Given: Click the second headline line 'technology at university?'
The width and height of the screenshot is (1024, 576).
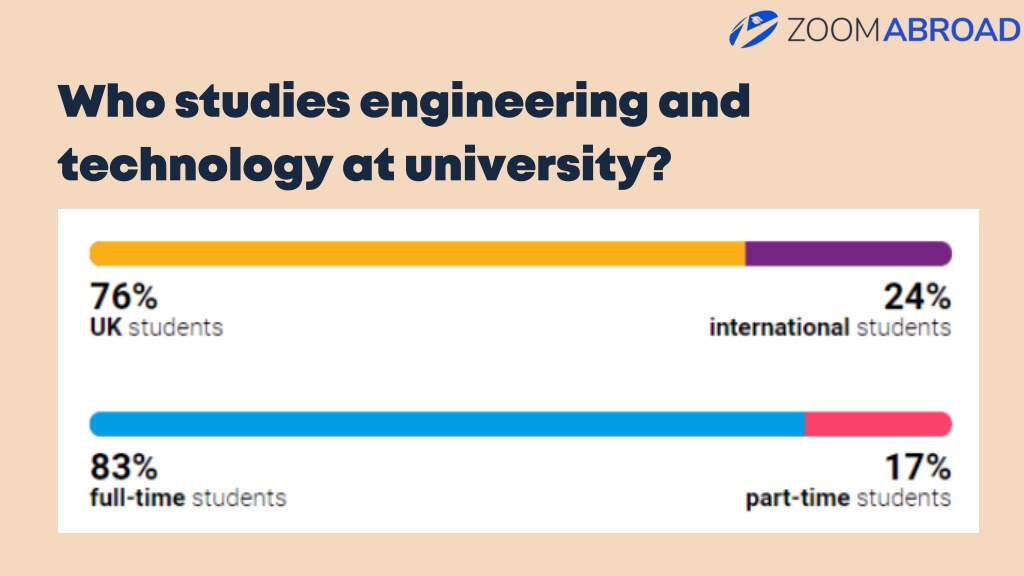Looking at the screenshot, I should (x=364, y=167).
